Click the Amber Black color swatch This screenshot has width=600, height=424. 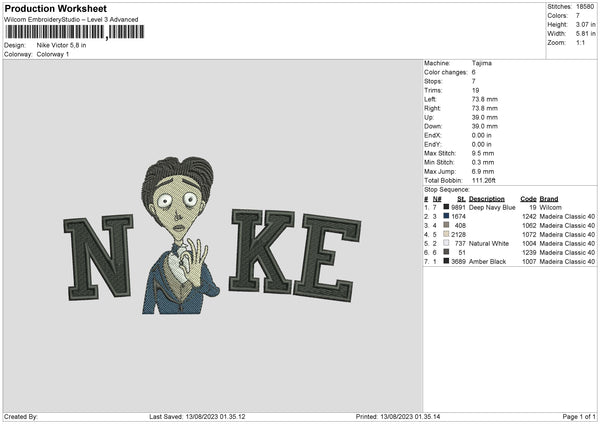446,261
